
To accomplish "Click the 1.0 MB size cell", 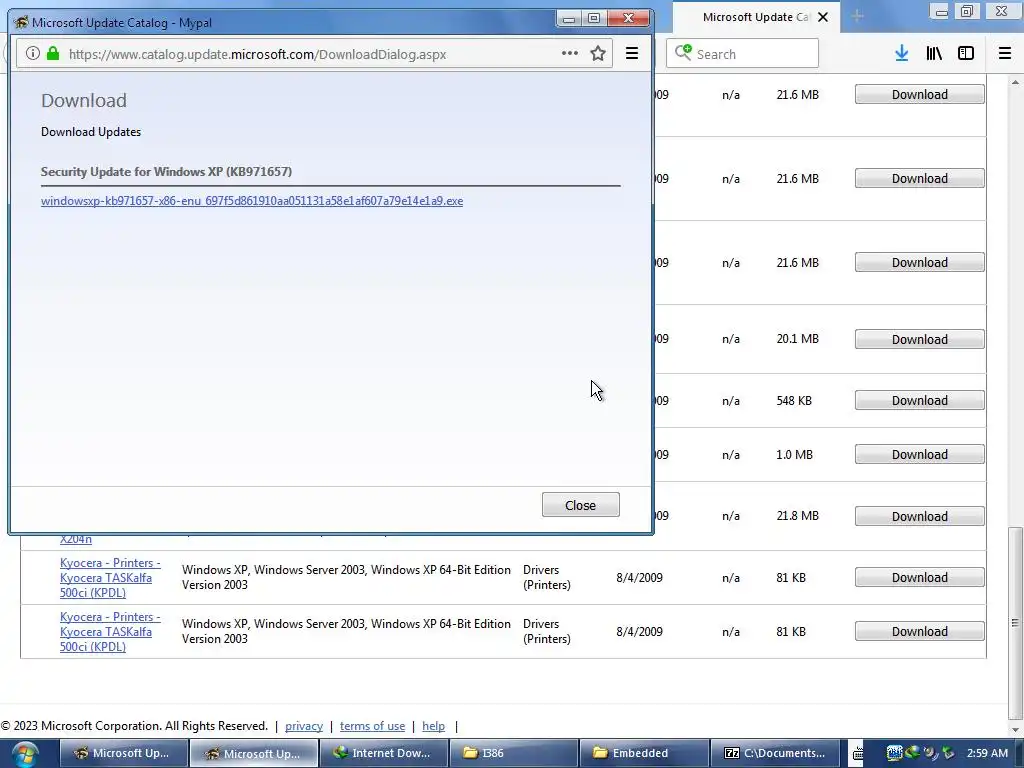I will click(x=794, y=455).
